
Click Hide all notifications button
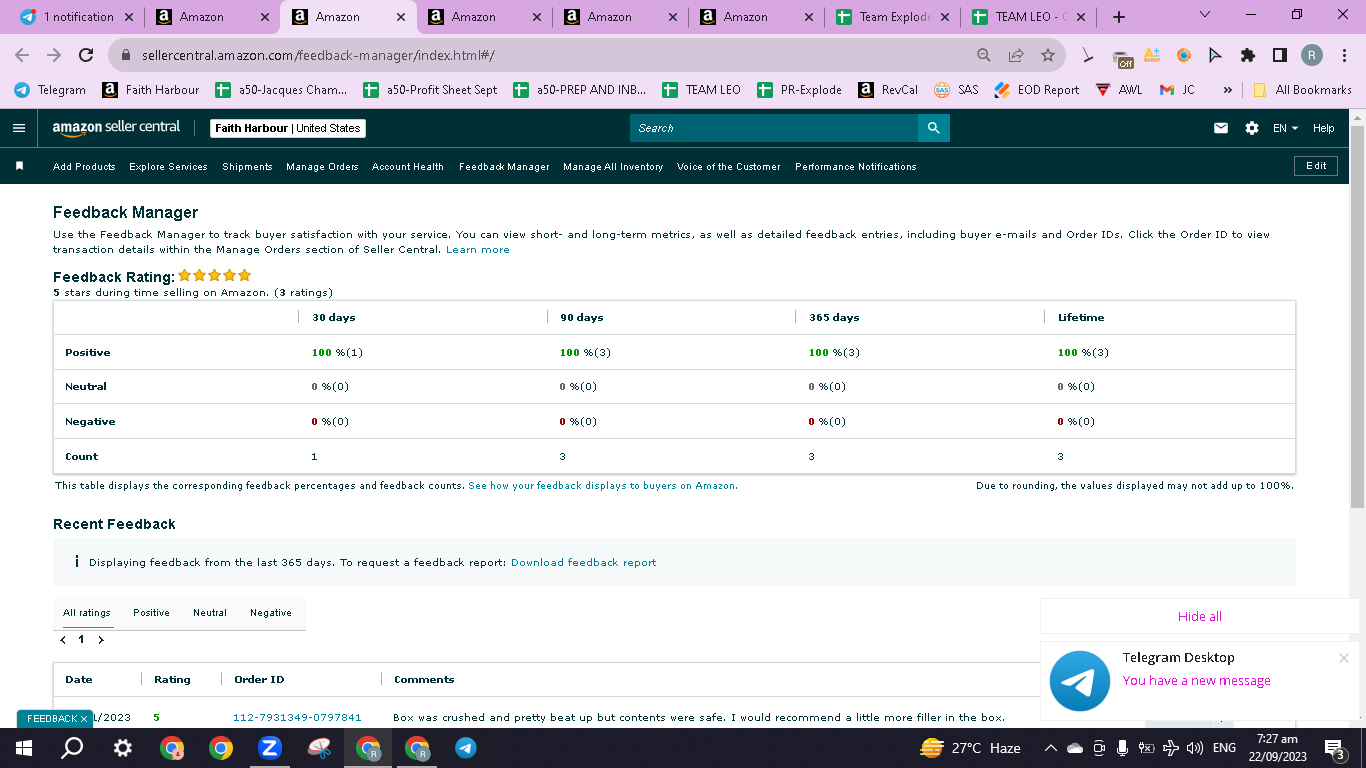click(1200, 616)
